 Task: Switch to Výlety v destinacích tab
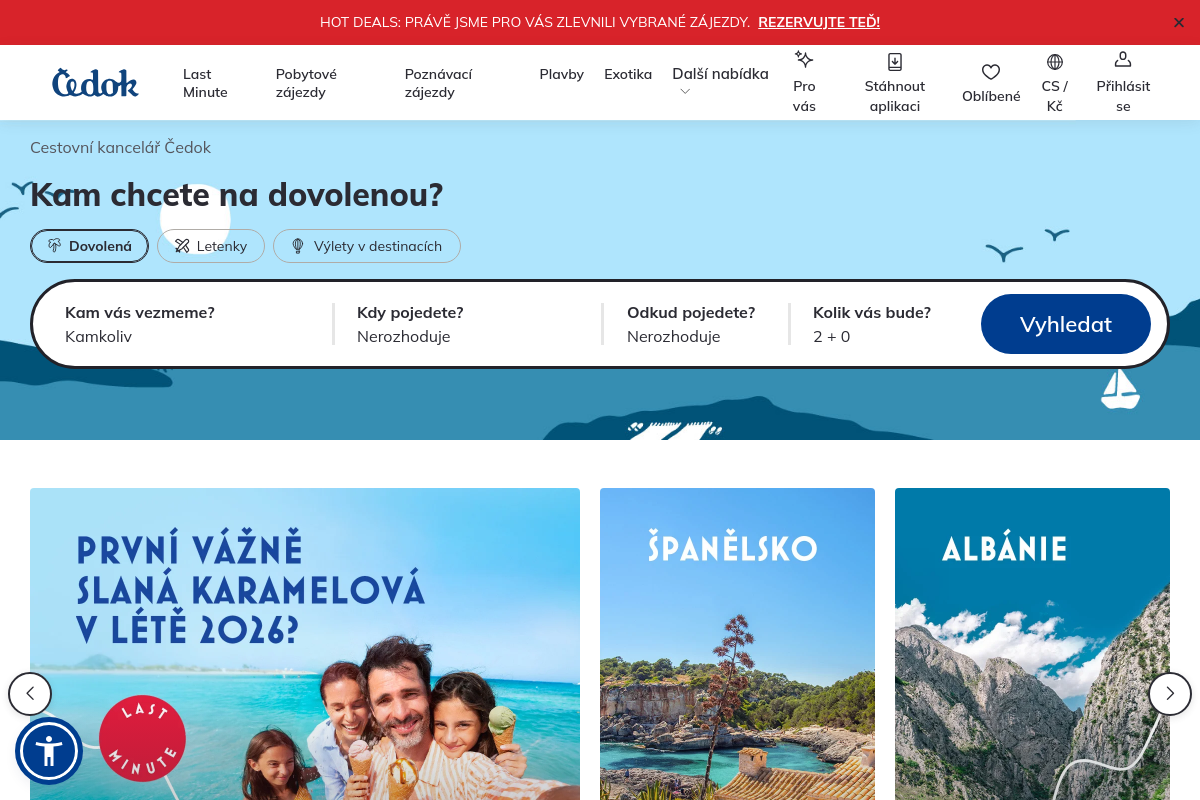pos(367,246)
